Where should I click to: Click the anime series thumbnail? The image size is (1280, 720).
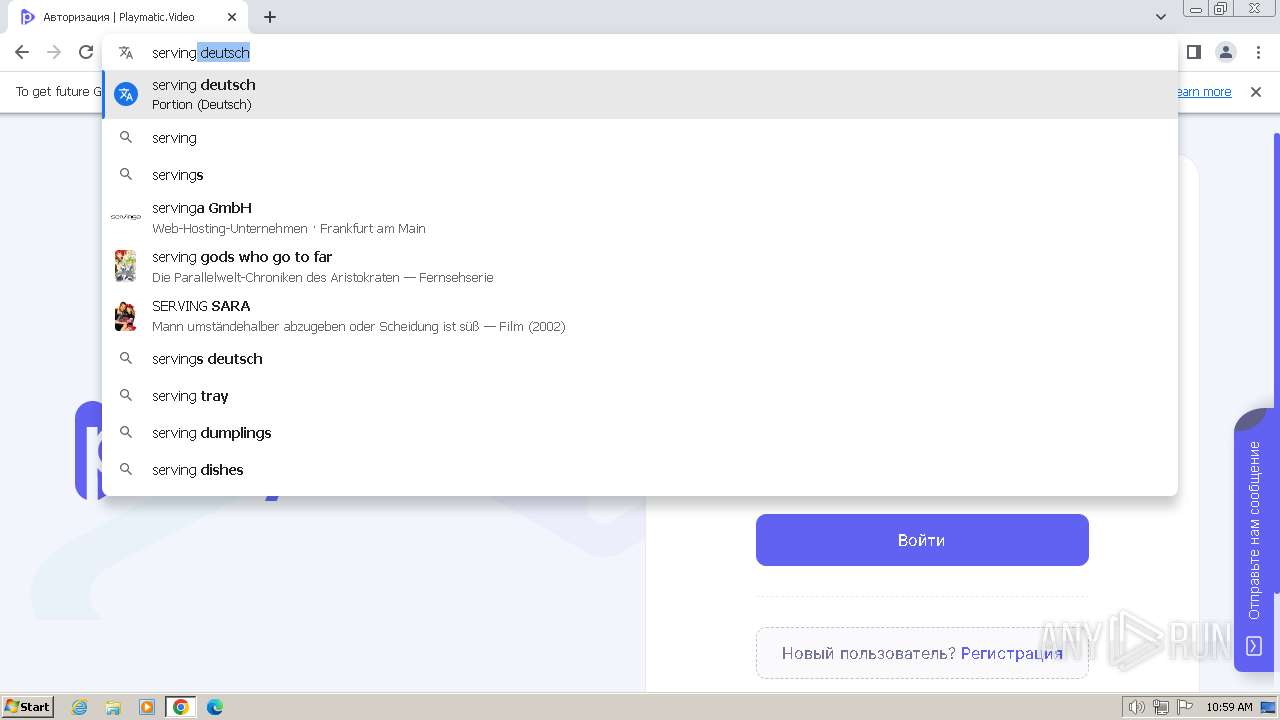125,266
